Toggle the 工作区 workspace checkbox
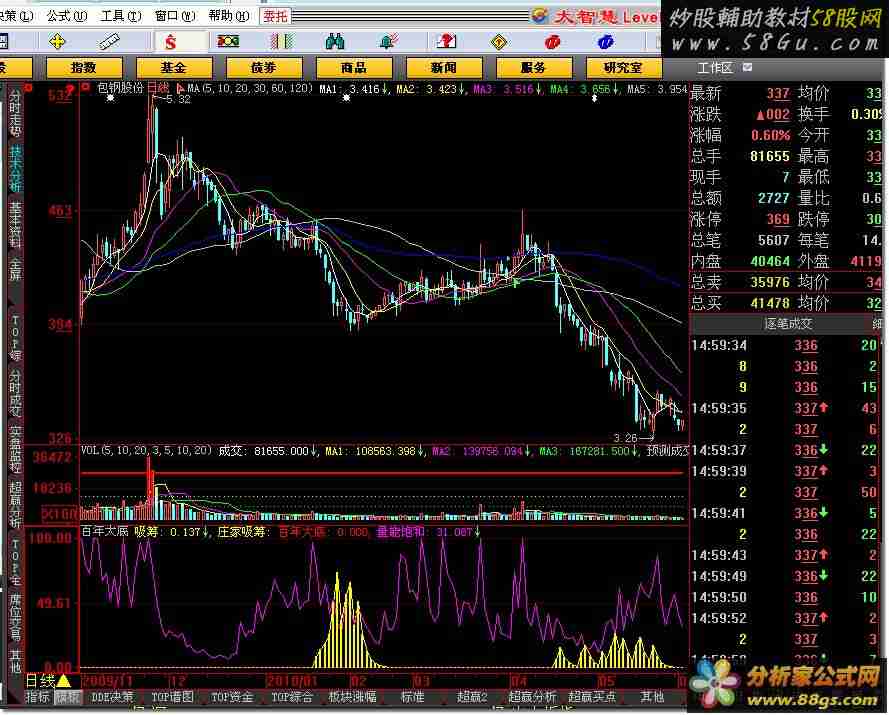This screenshot has width=889, height=715. point(747,67)
